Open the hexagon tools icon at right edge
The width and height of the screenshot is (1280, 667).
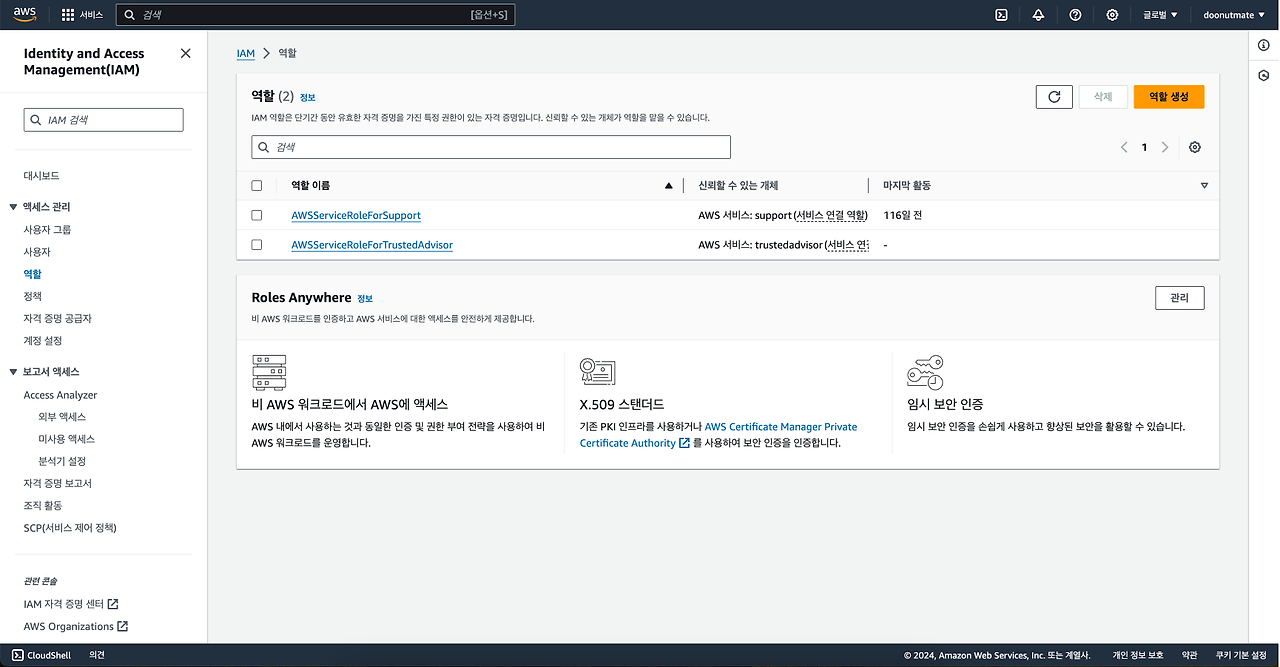click(1264, 76)
